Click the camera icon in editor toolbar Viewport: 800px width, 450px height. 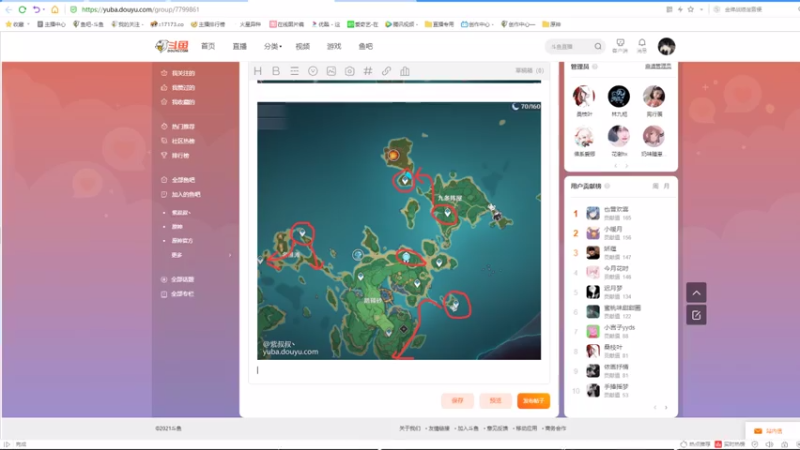(349, 71)
